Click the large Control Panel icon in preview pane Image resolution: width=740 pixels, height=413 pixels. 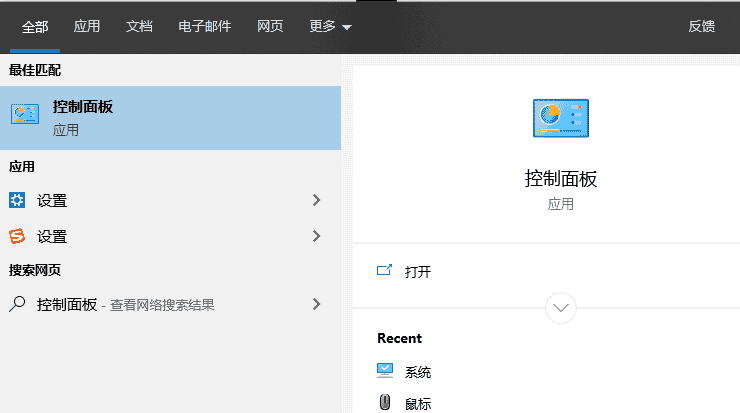click(x=560, y=119)
